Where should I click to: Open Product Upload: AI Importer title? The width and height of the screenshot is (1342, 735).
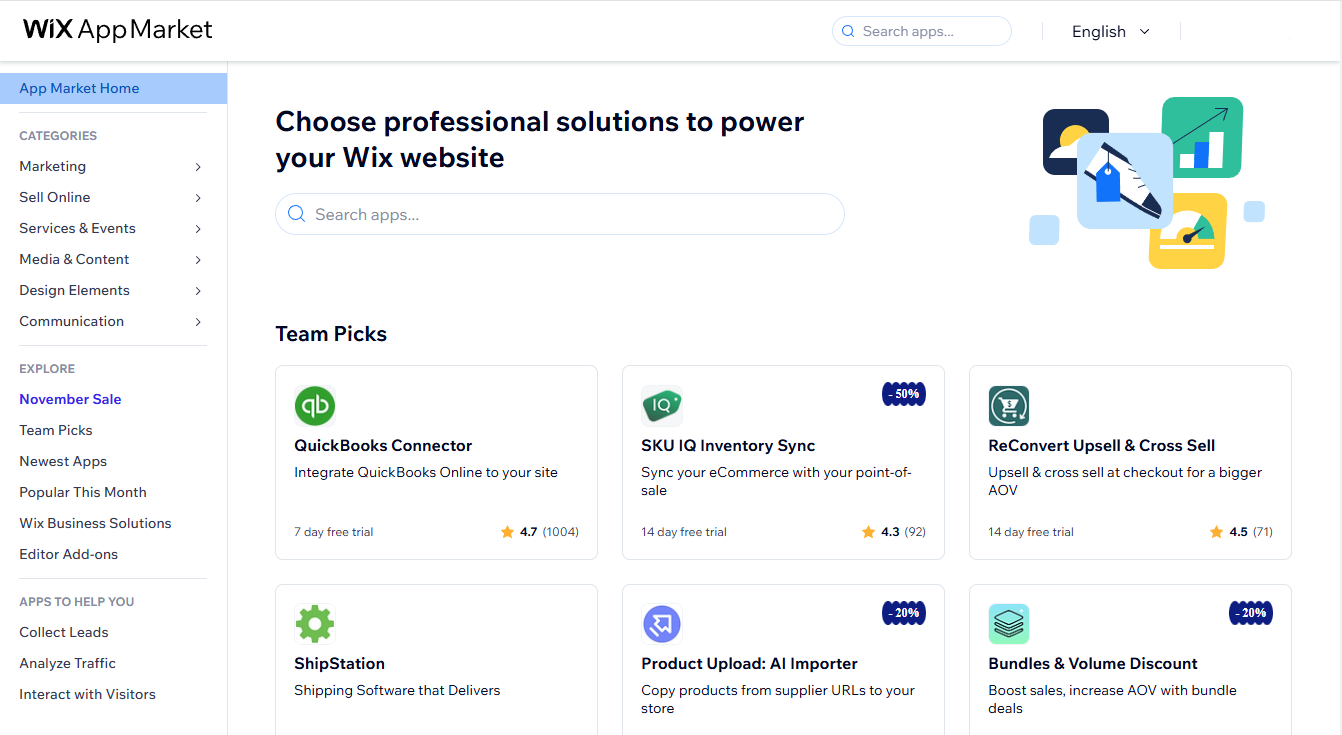click(x=749, y=664)
